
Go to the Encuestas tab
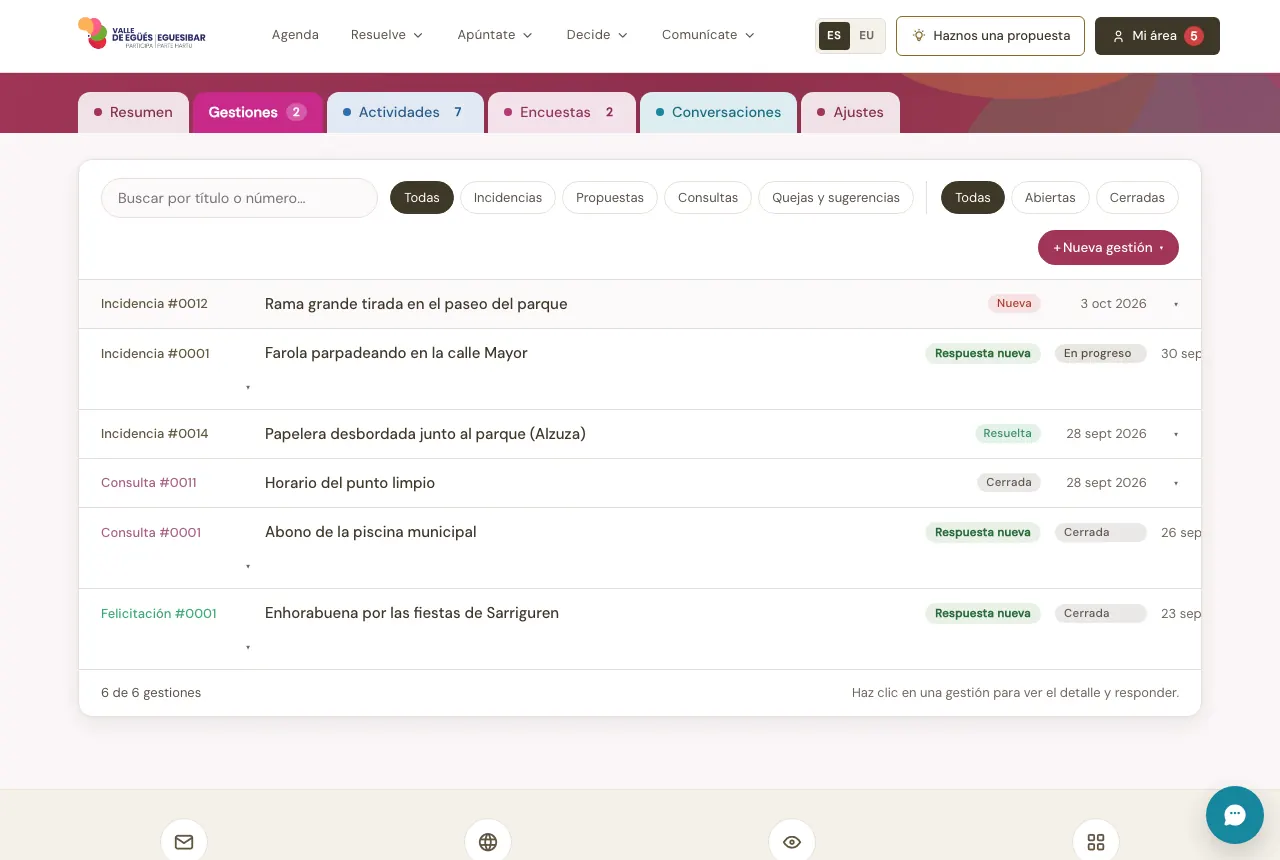tap(562, 112)
